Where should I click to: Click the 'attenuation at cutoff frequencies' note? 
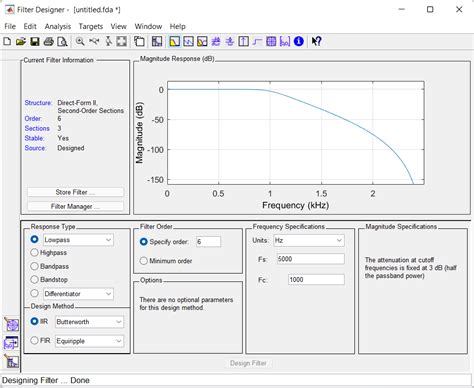tap(411, 268)
